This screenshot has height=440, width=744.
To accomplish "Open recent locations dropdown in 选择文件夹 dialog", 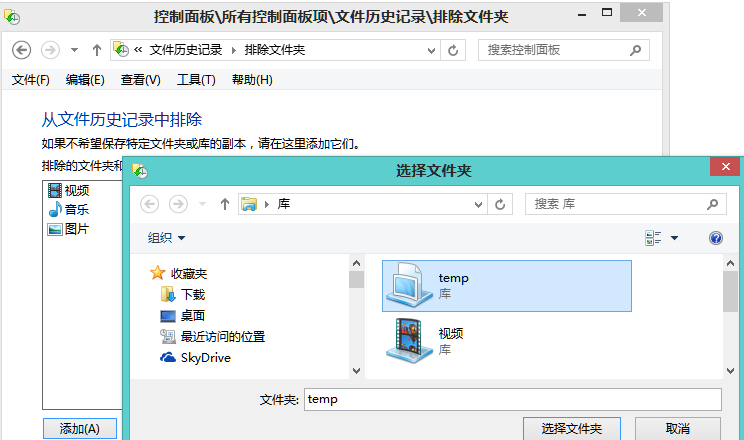I will coord(203,204).
